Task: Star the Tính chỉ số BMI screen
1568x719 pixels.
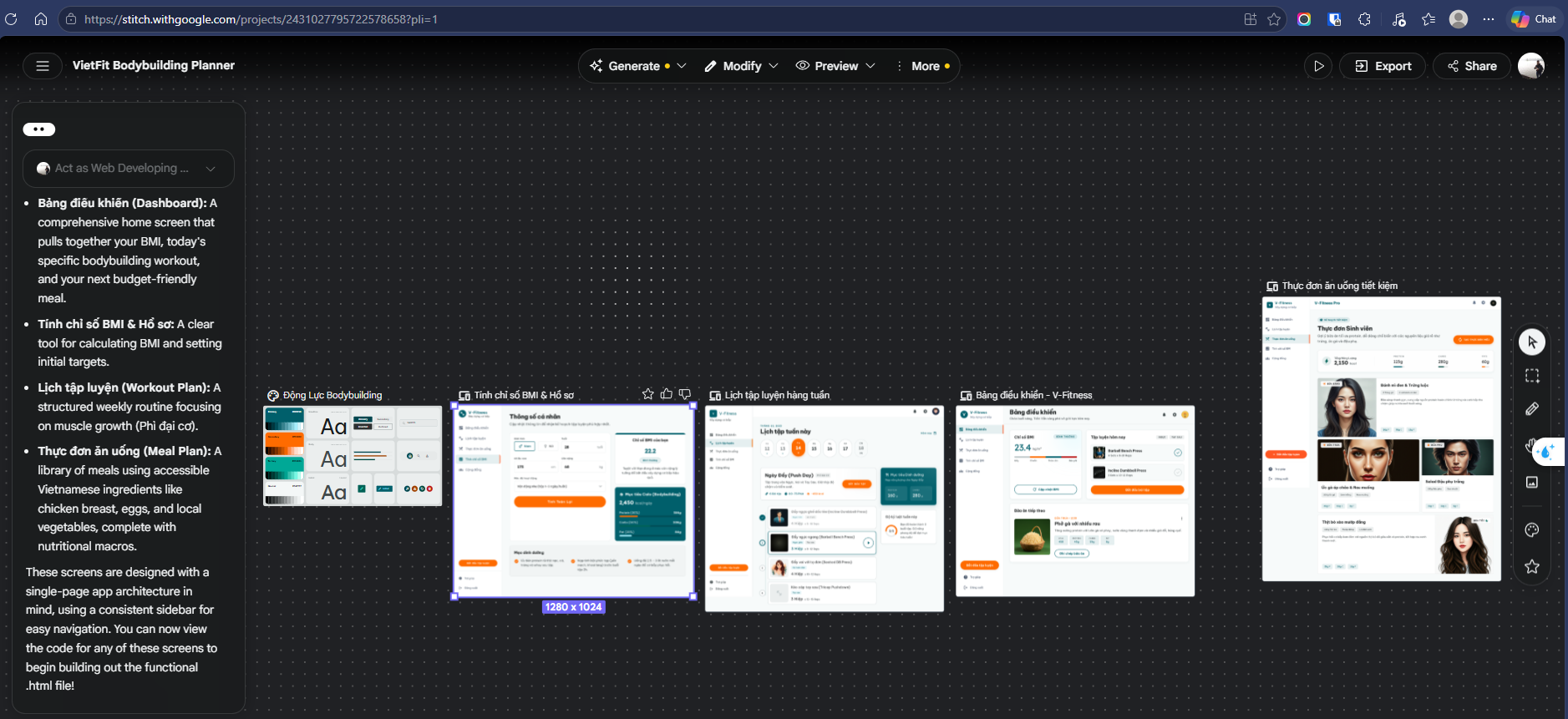Action: 648,394
